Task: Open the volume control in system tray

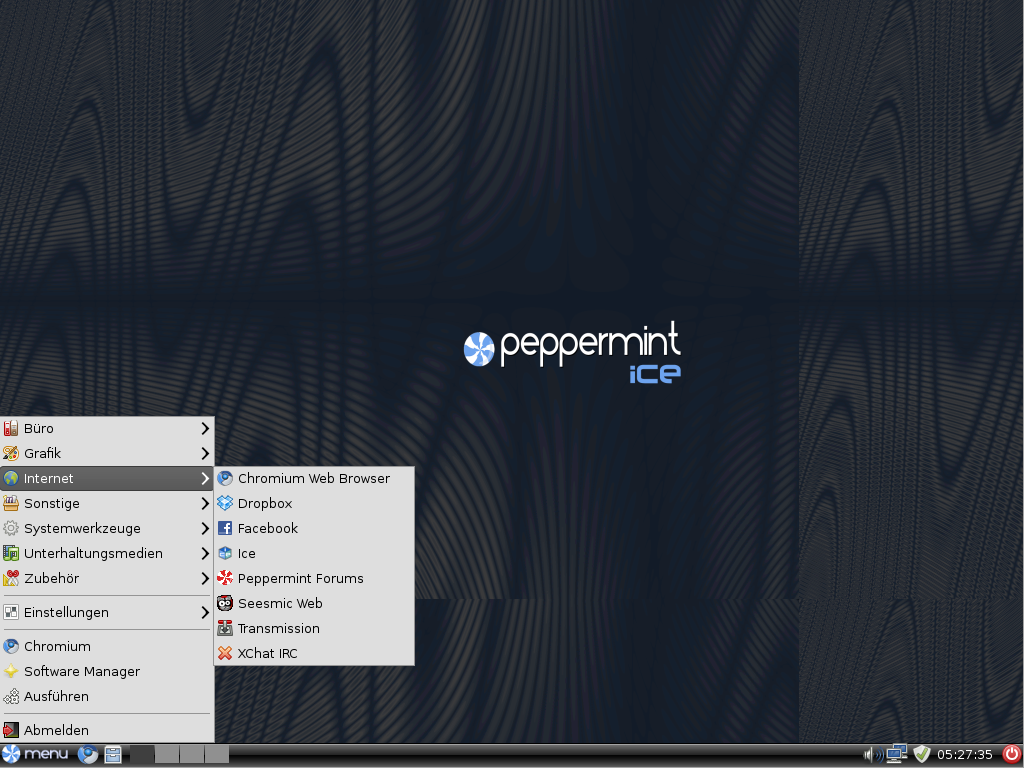Action: (x=870, y=754)
